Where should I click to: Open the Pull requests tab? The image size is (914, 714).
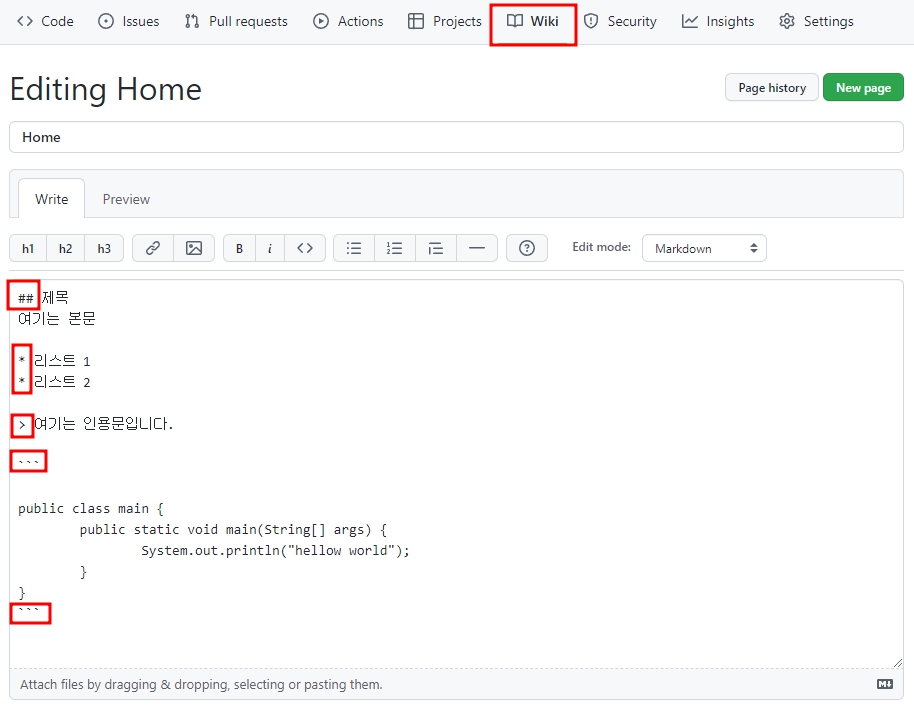coord(236,22)
